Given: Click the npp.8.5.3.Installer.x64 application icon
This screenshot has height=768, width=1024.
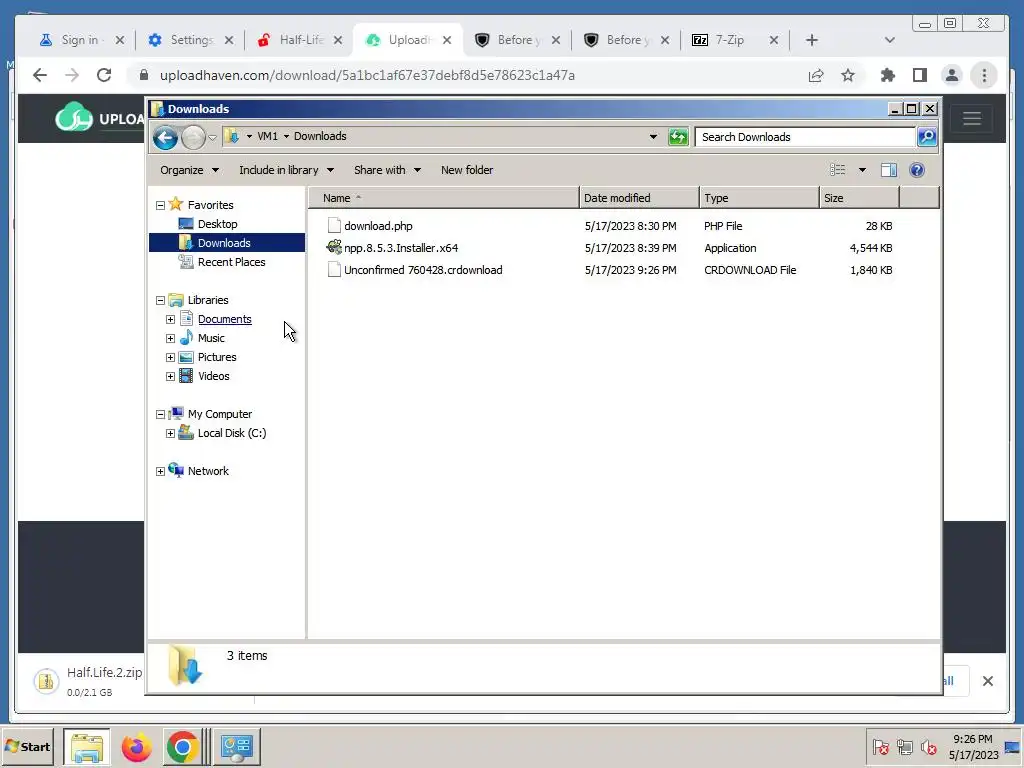Looking at the screenshot, I should pyautogui.click(x=334, y=248).
